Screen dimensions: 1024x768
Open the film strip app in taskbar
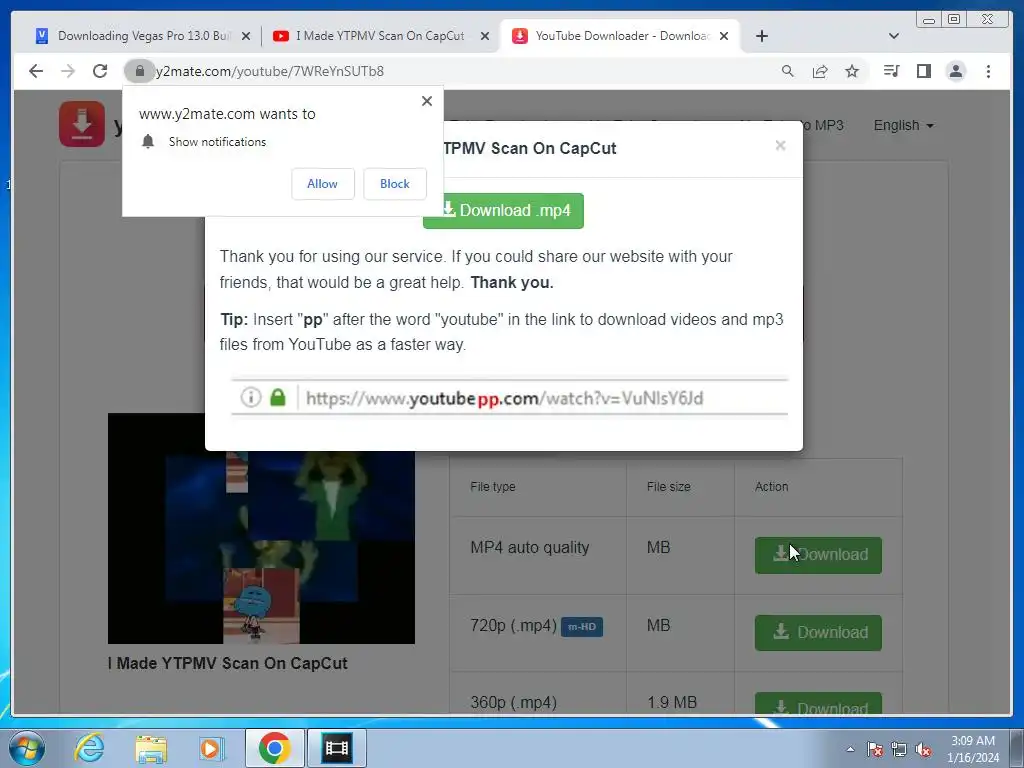pyautogui.click(x=337, y=748)
